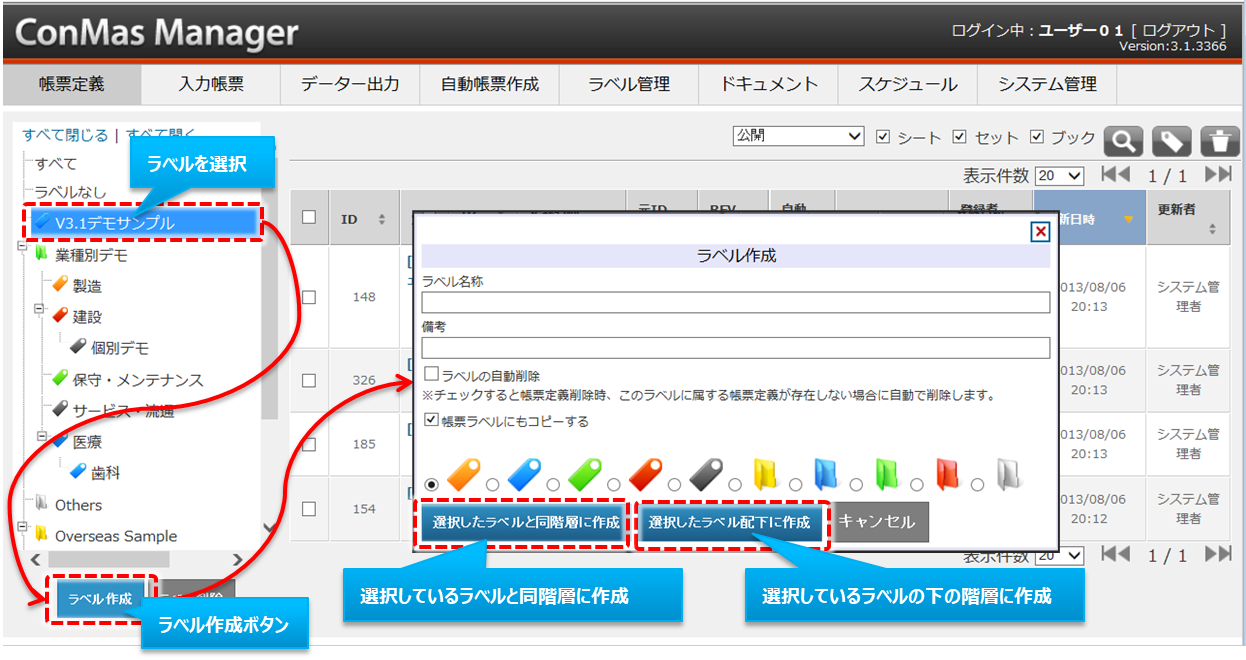Select the blue tag color radio button
Image resolution: width=1246 pixels, height=660 pixels.
[492, 484]
